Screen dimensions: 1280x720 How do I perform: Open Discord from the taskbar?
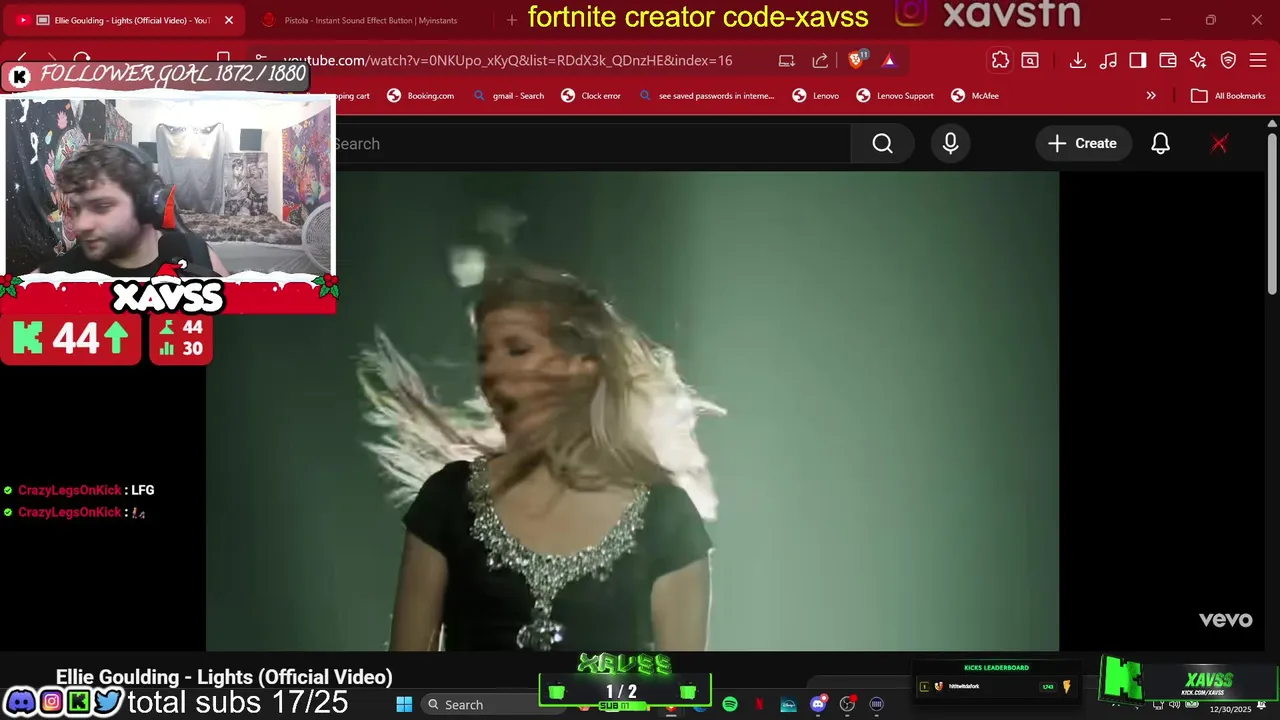pyautogui.click(x=818, y=705)
